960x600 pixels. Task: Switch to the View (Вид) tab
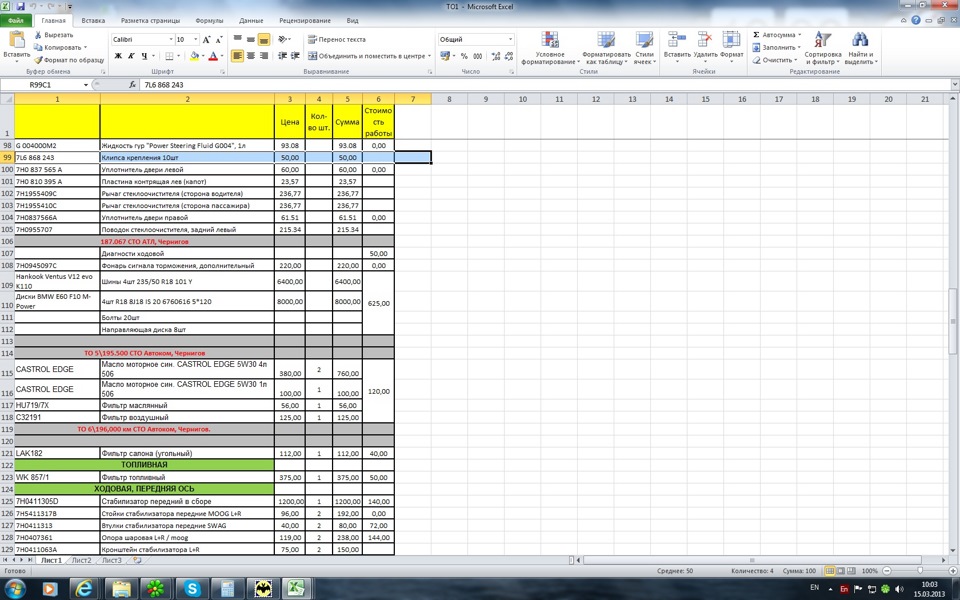tap(352, 20)
